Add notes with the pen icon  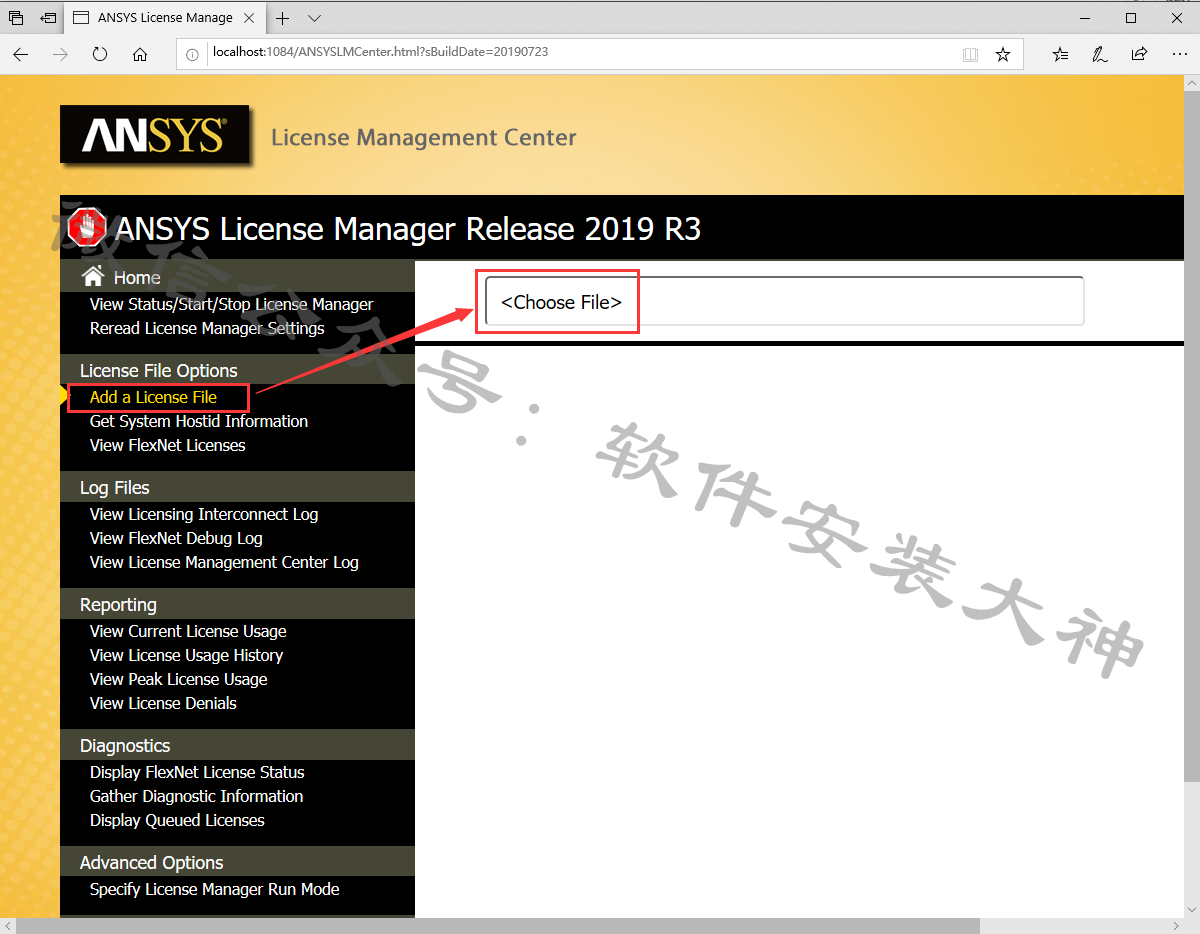1100,54
